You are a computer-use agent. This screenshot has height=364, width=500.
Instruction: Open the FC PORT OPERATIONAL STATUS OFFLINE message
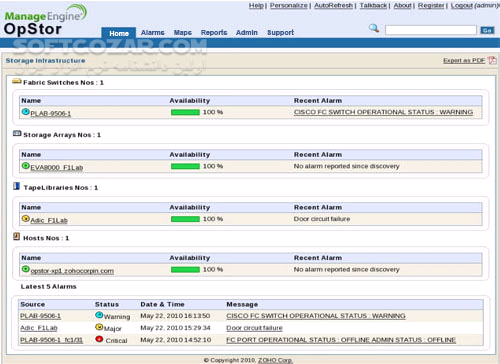(341, 340)
